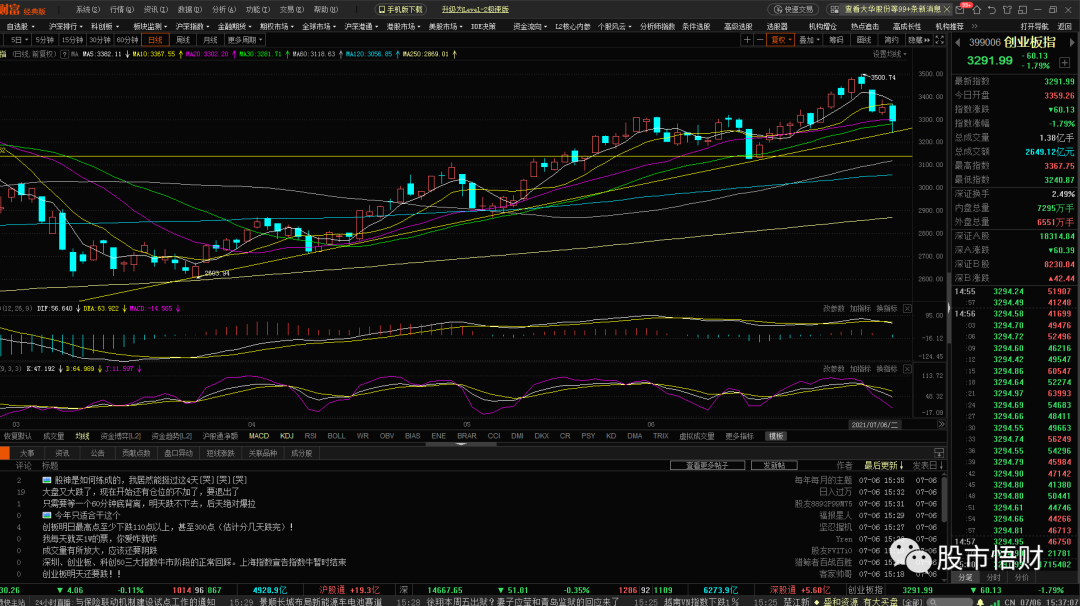
Task: Expand the 更多周期 dropdown
Action: (x=246, y=40)
